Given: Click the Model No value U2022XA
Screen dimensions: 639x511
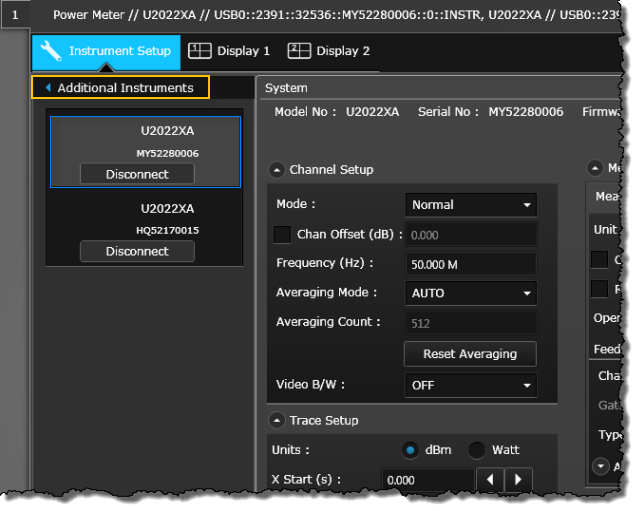Looking at the screenshot, I should (372, 112).
